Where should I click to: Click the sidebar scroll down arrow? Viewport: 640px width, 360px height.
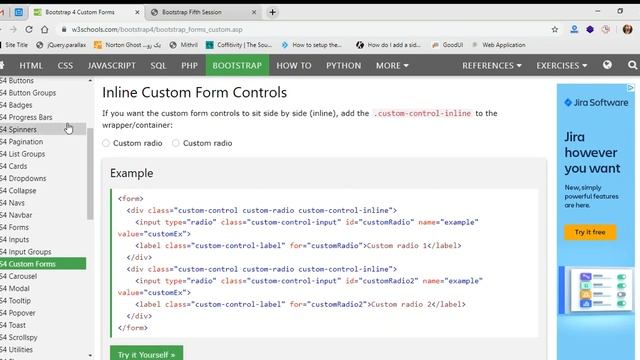pos(90,356)
